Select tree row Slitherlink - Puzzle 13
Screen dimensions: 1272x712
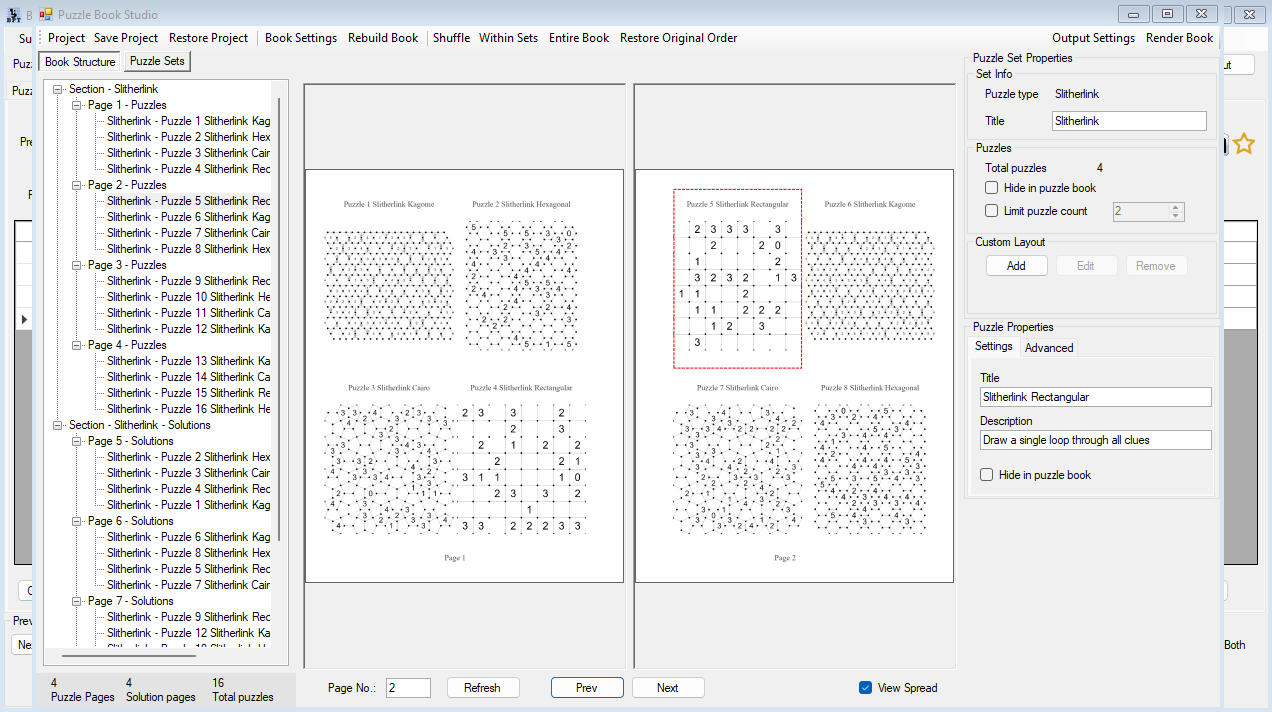(x=188, y=361)
